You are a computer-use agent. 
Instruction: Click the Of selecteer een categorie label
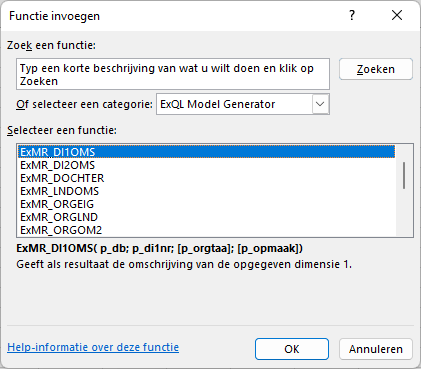pyautogui.click(x=84, y=104)
